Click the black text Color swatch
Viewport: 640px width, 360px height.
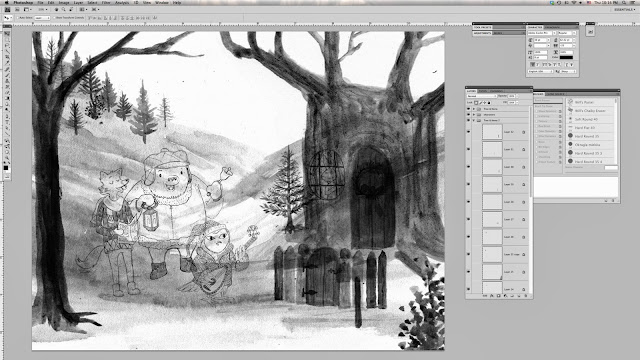coord(567,58)
